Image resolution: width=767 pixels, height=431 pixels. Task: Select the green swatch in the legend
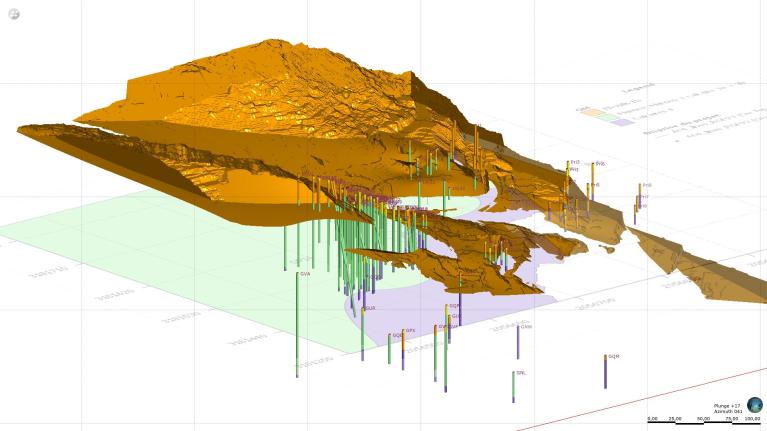[x=607, y=118]
